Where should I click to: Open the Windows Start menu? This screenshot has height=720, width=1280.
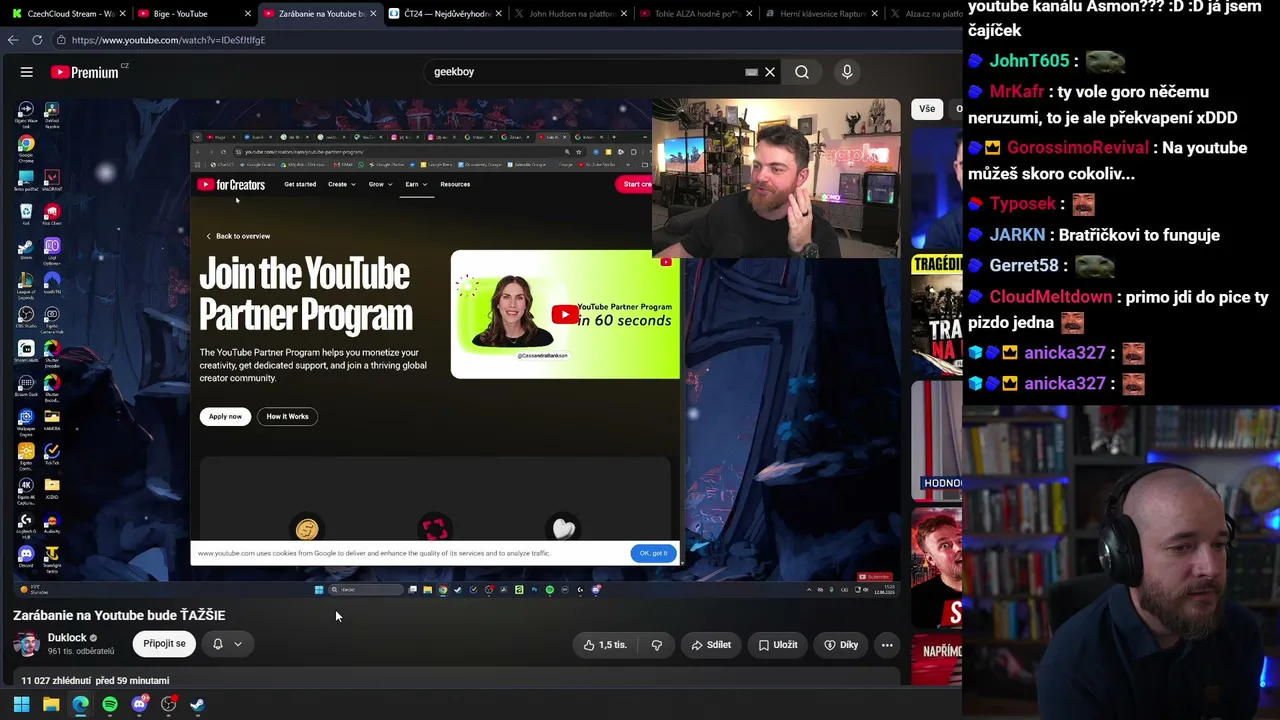point(21,704)
